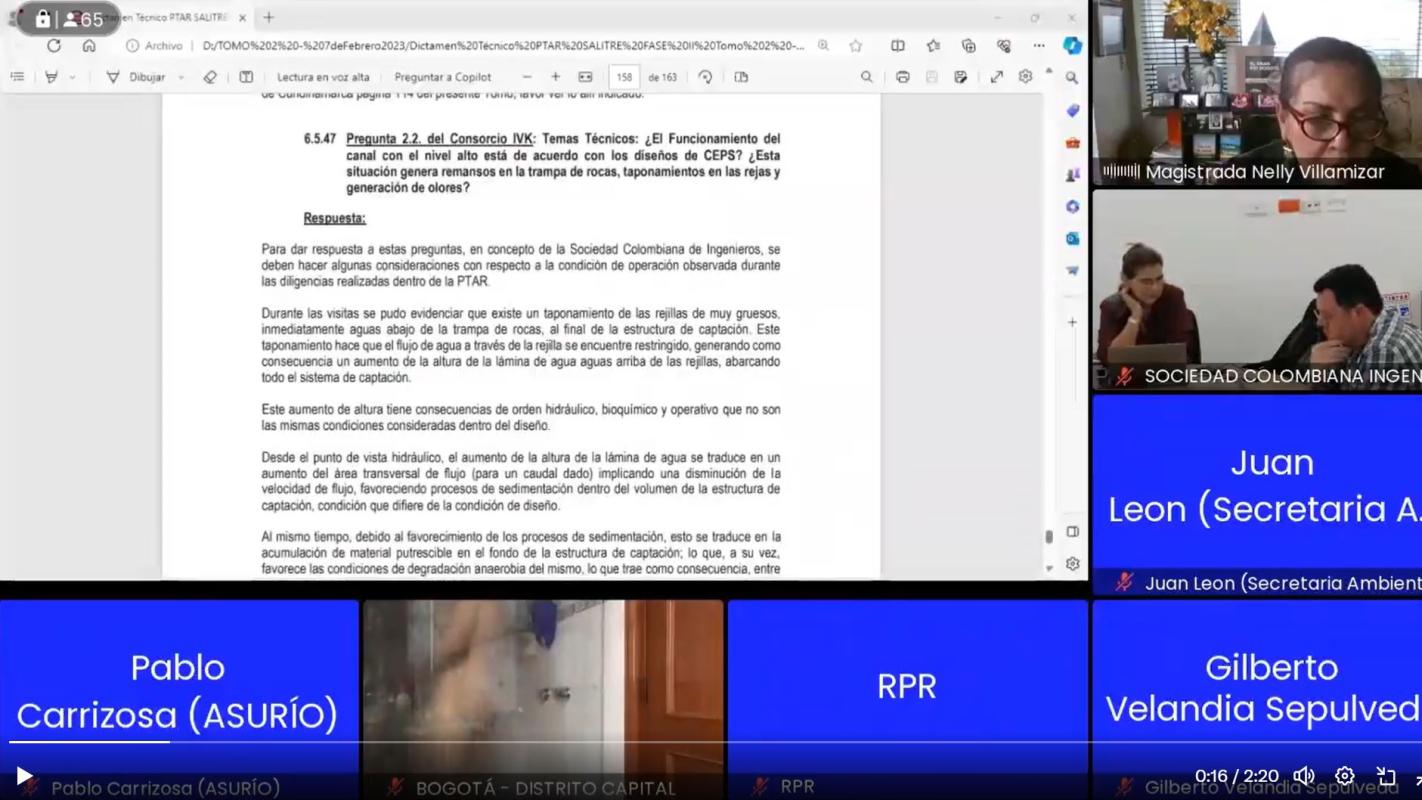
Task: Select the Dibujar drawing tool
Action: tap(136, 77)
